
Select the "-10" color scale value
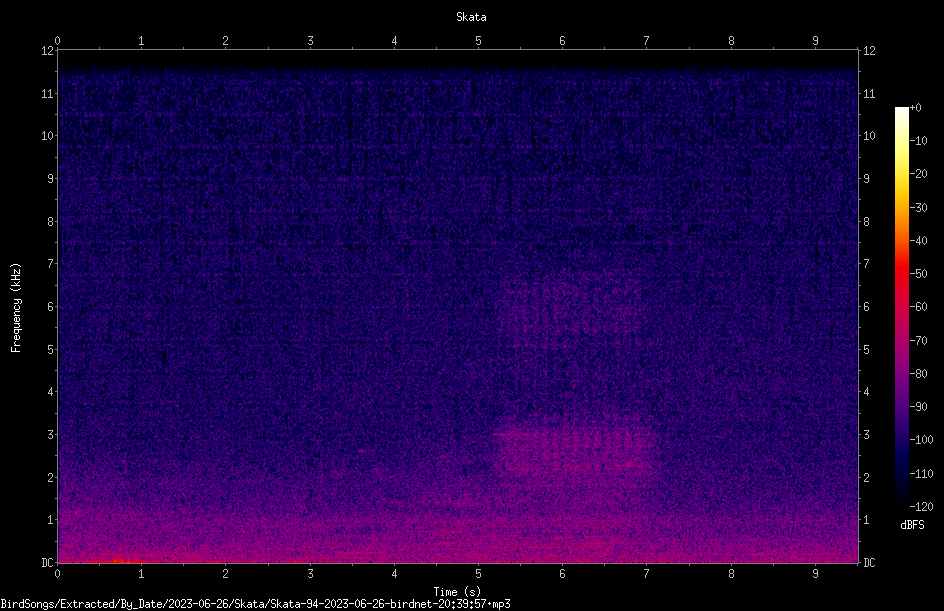pos(918,141)
